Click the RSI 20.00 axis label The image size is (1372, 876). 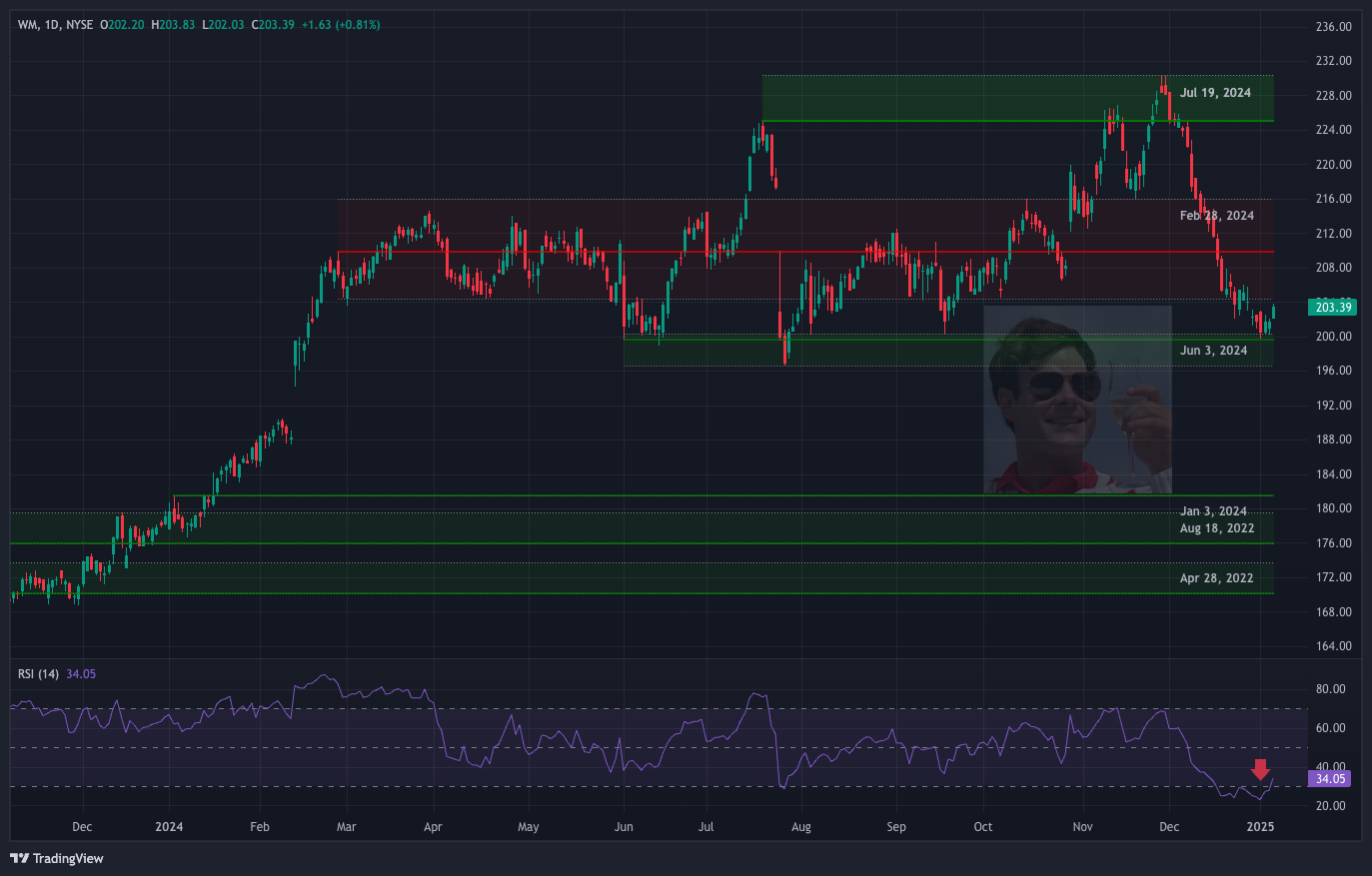(x=1330, y=806)
